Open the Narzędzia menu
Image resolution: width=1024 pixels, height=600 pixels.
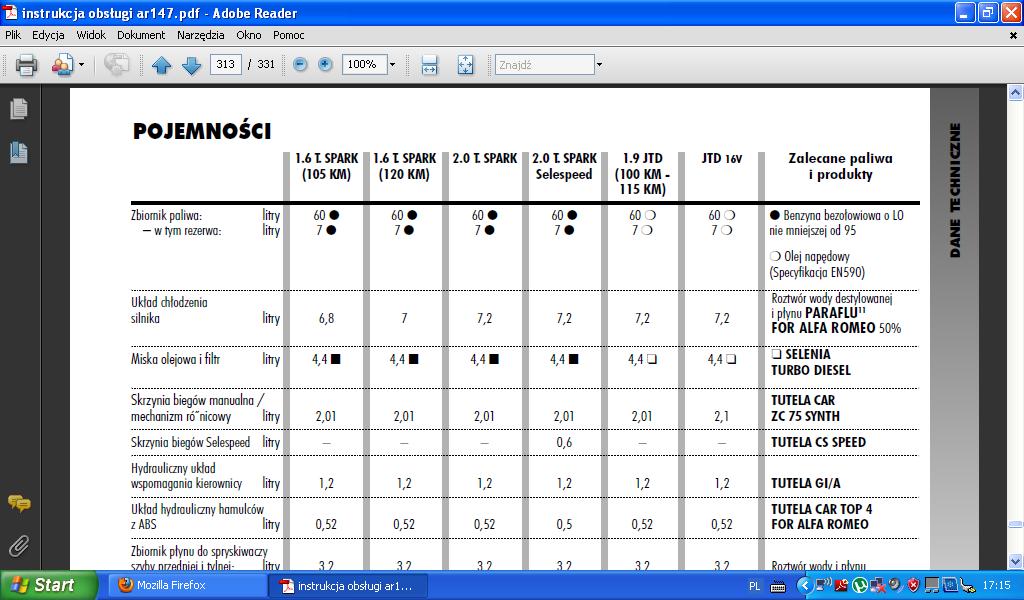[200, 35]
